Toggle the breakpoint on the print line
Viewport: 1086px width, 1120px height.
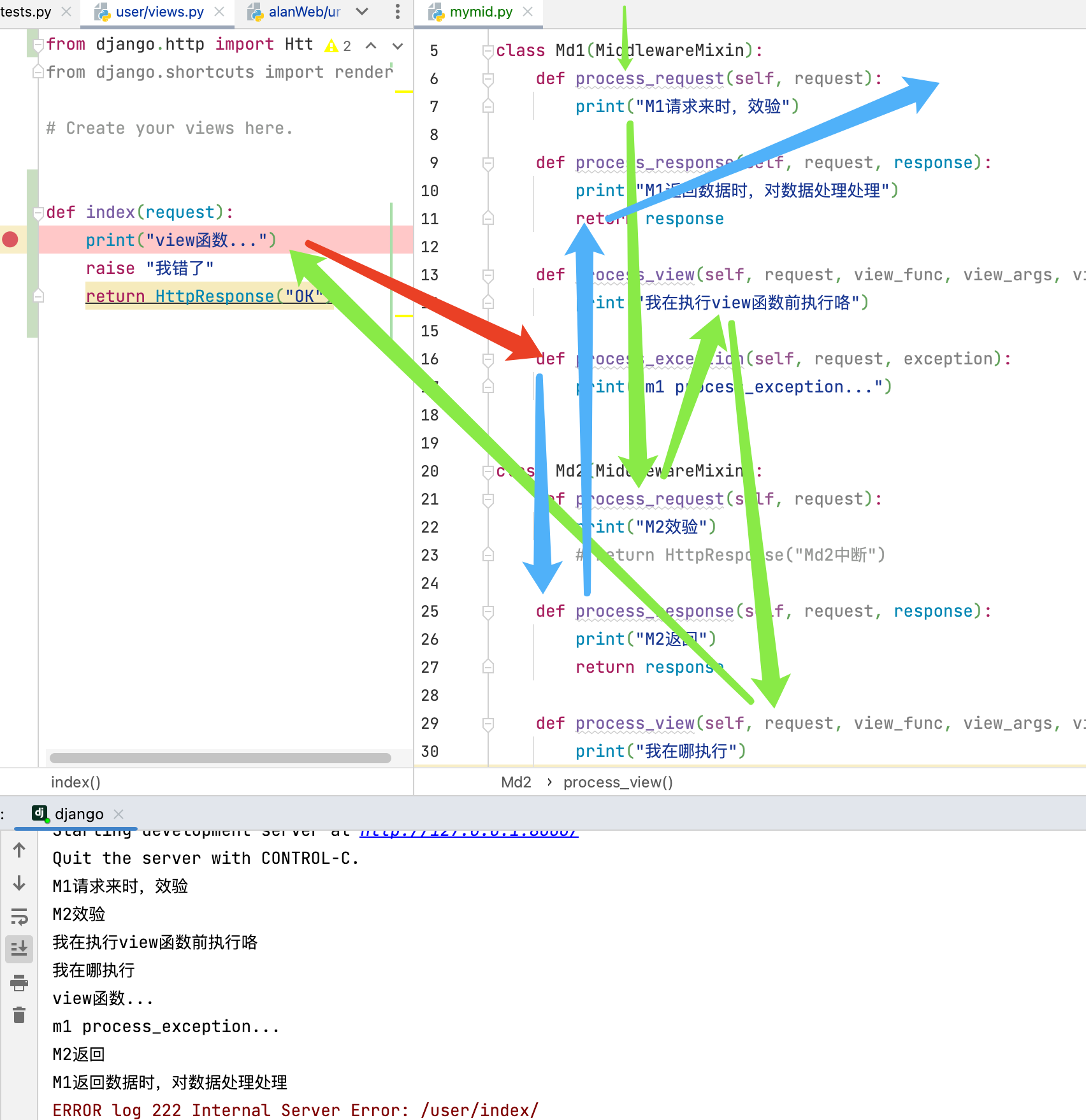(x=10, y=240)
